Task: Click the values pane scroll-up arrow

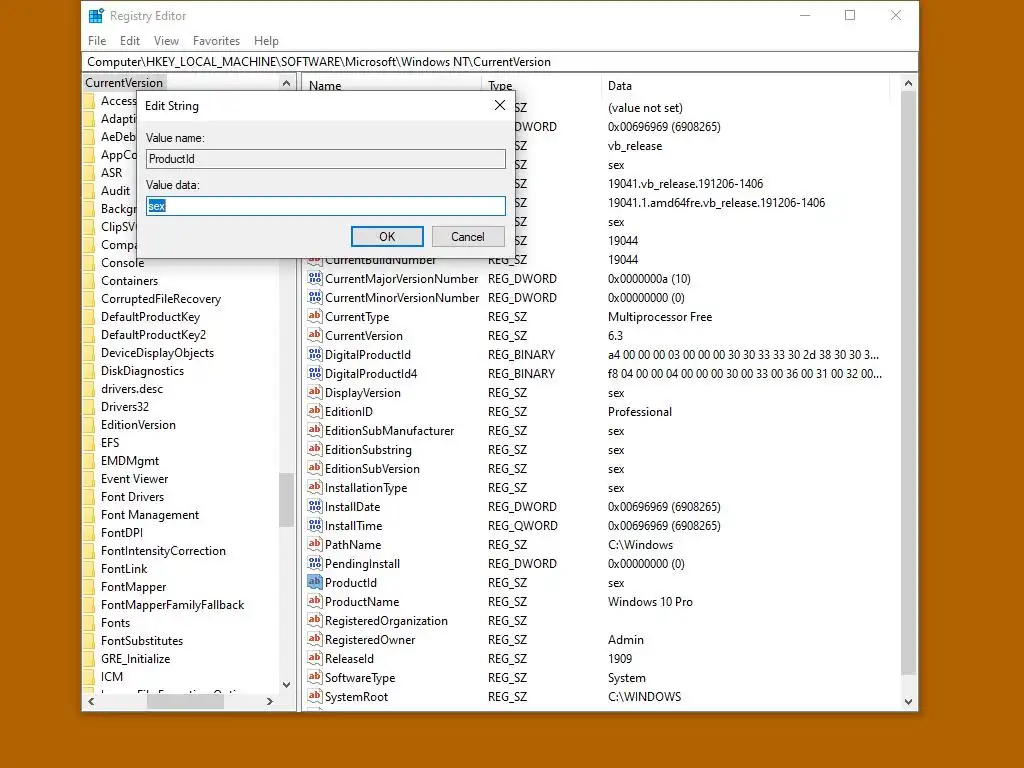Action: point(908,84)
